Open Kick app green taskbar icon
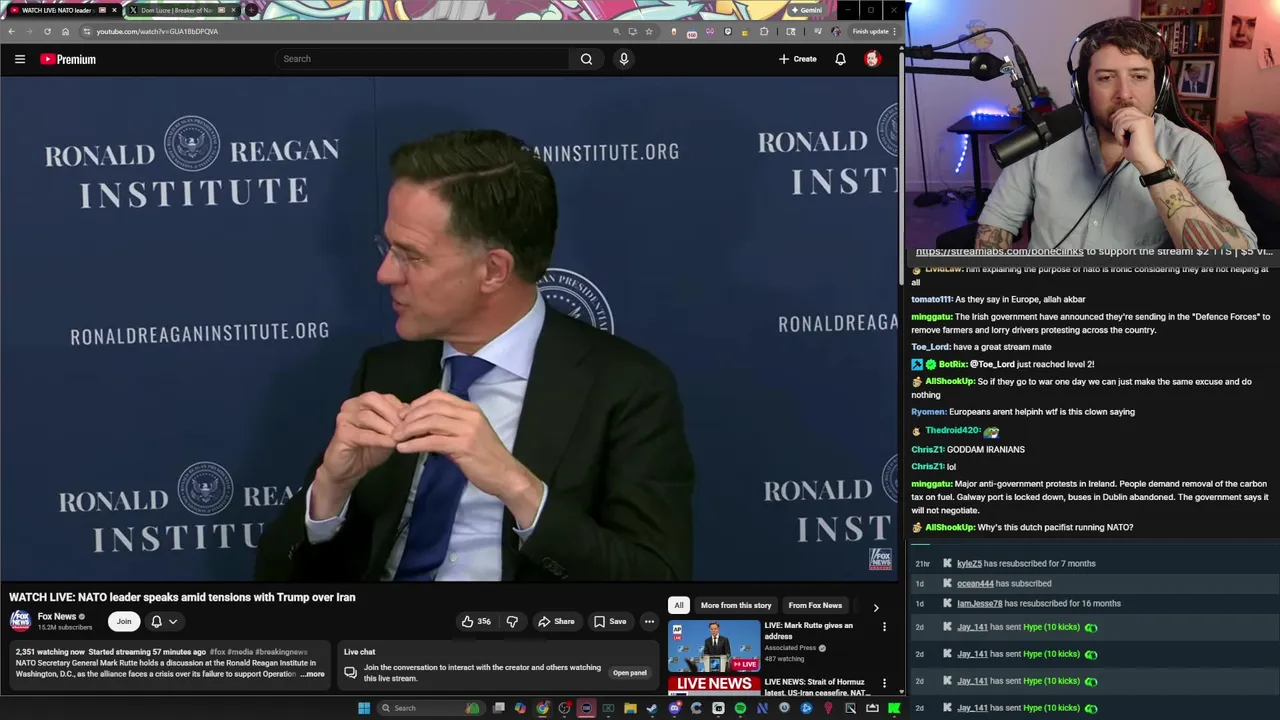 pos(894,708)
